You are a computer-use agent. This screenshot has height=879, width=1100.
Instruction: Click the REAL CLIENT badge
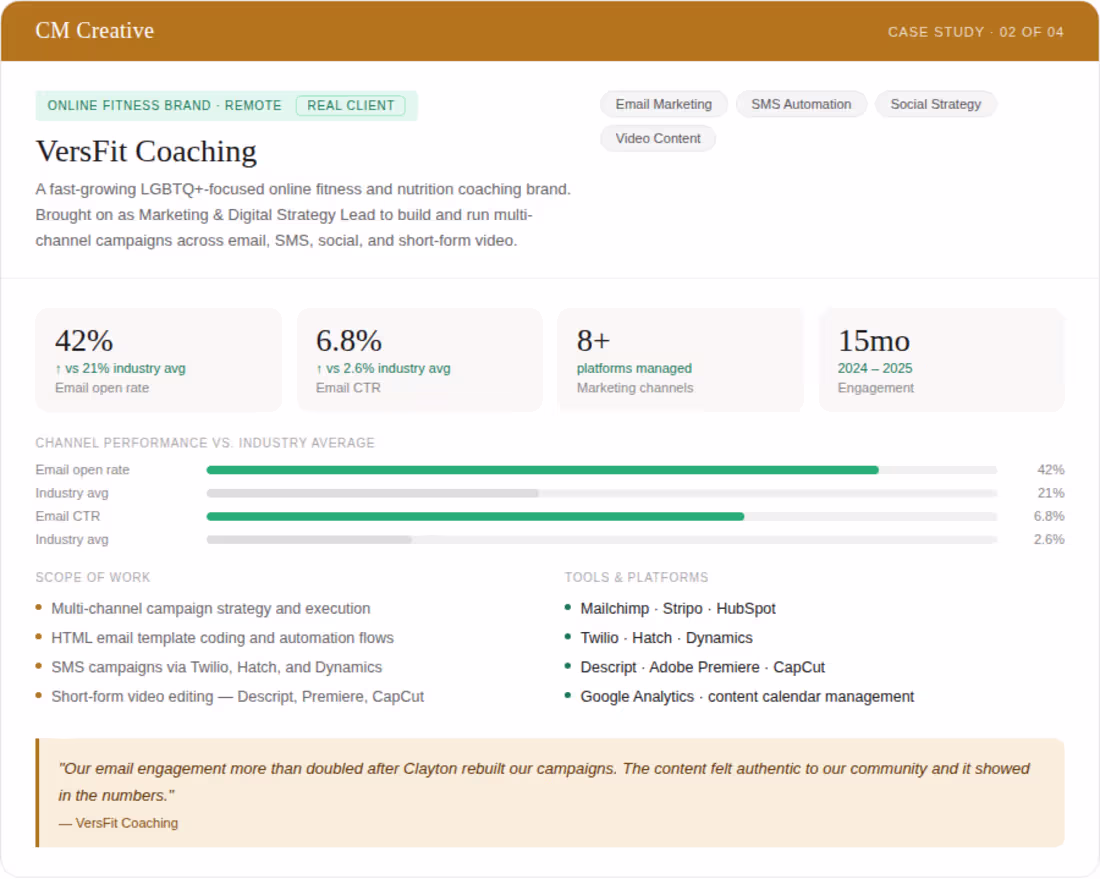pos(351,106)
